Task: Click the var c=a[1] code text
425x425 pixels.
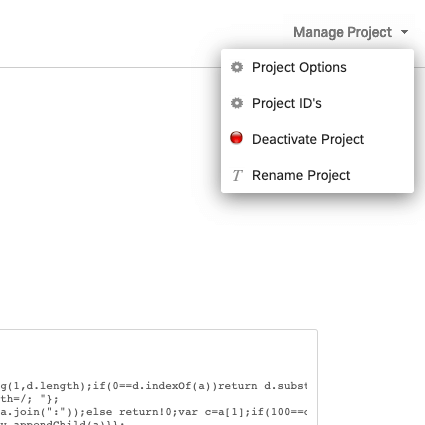Action: [x=217, y=412]
